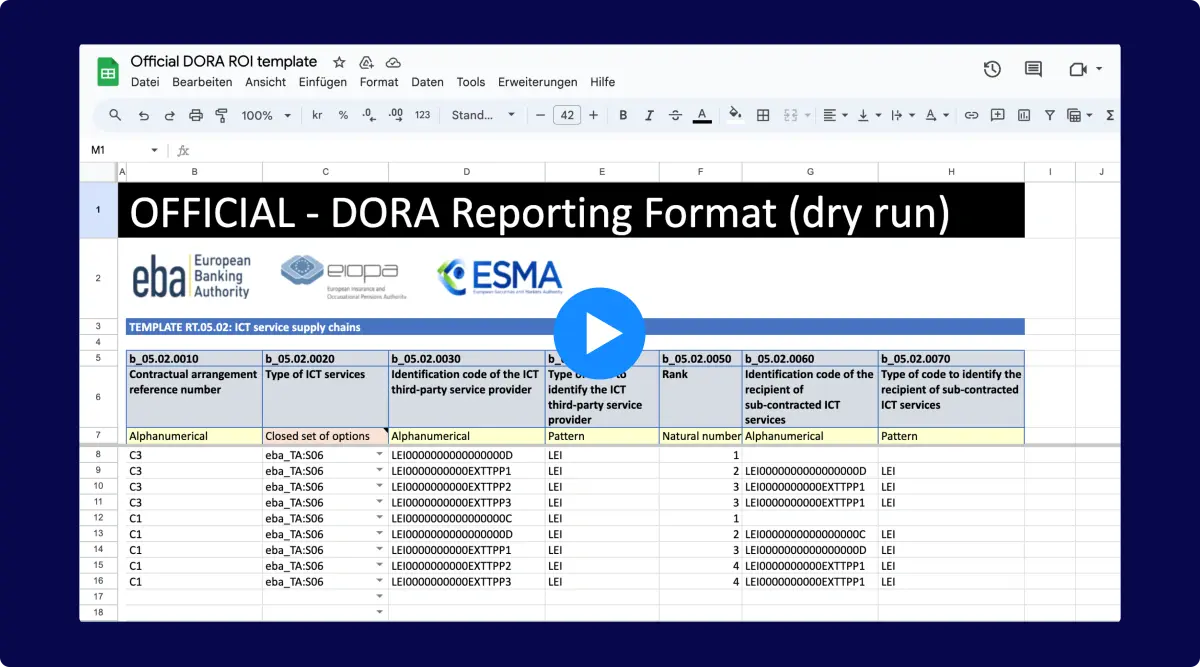
Task: Increase font size with plus button
Action: point(593,115)
